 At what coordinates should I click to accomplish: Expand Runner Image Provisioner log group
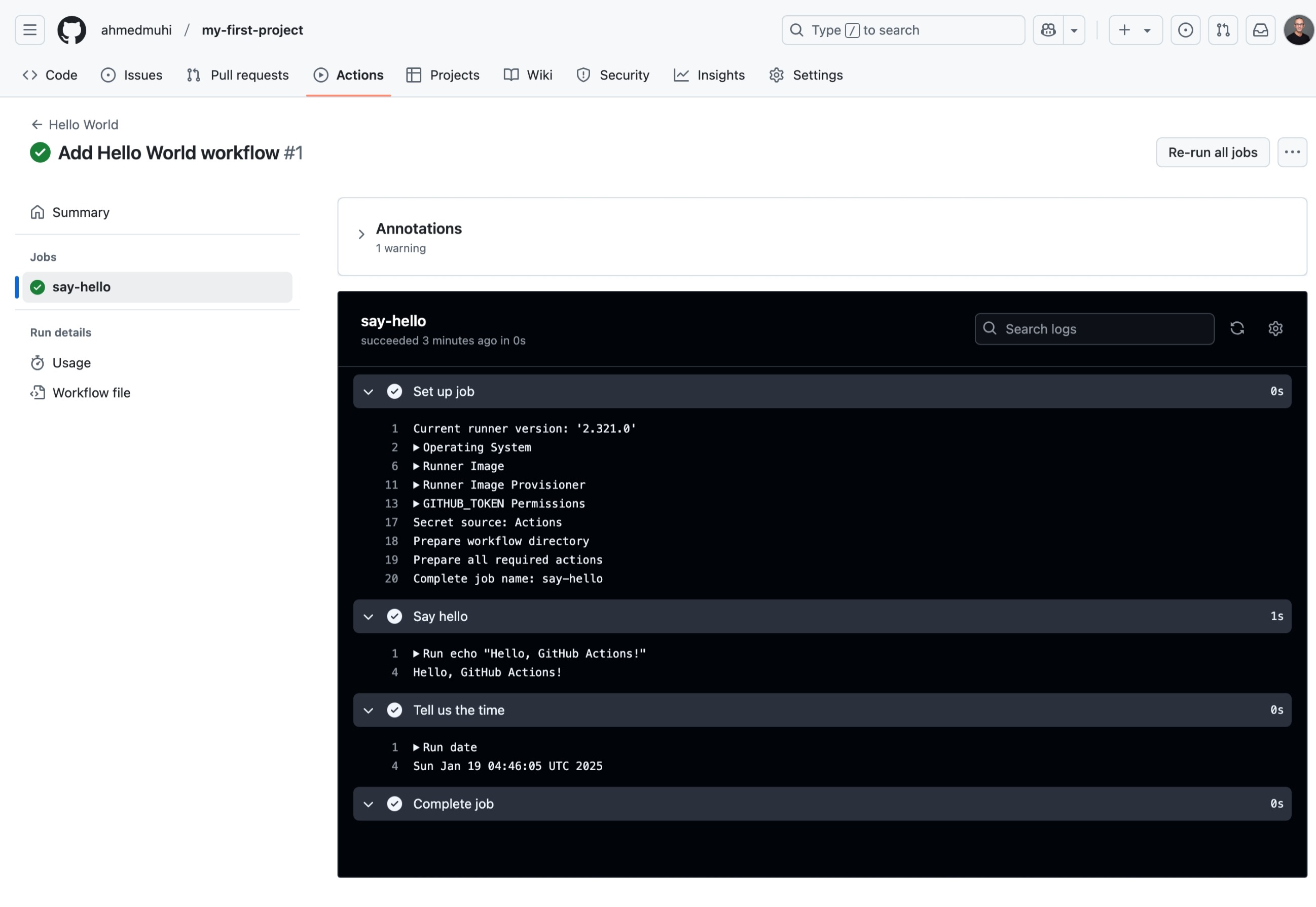click(499, 485)
